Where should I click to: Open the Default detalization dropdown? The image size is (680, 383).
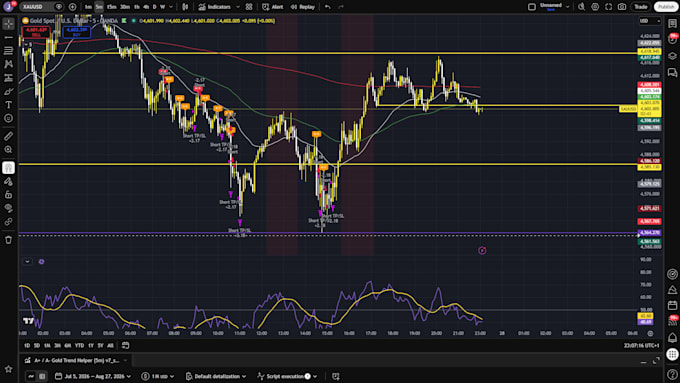[216, 376]
